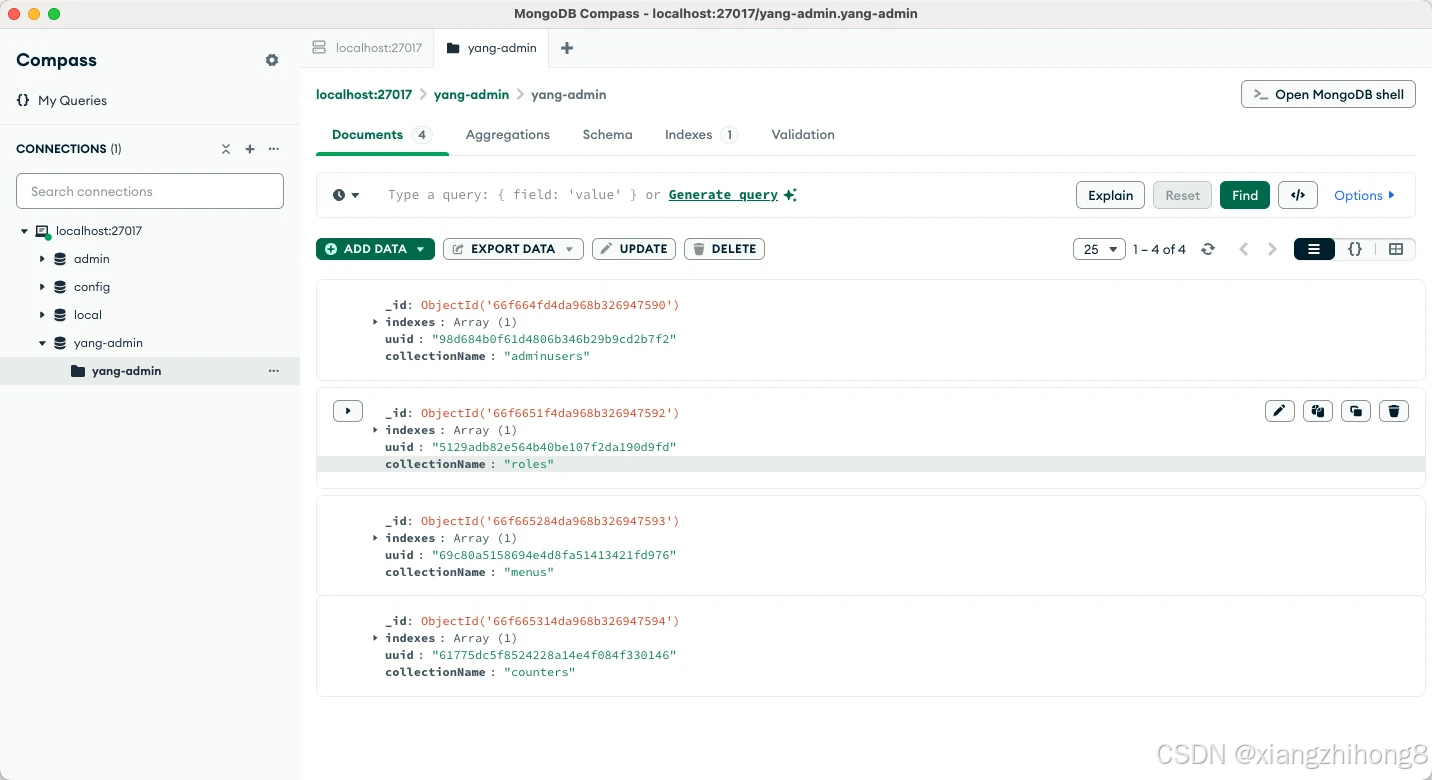The height and width of the screenshot is (780, 1432).
Task: Expand indexes array in adminusers document
Action: click(x=375, y=322)
